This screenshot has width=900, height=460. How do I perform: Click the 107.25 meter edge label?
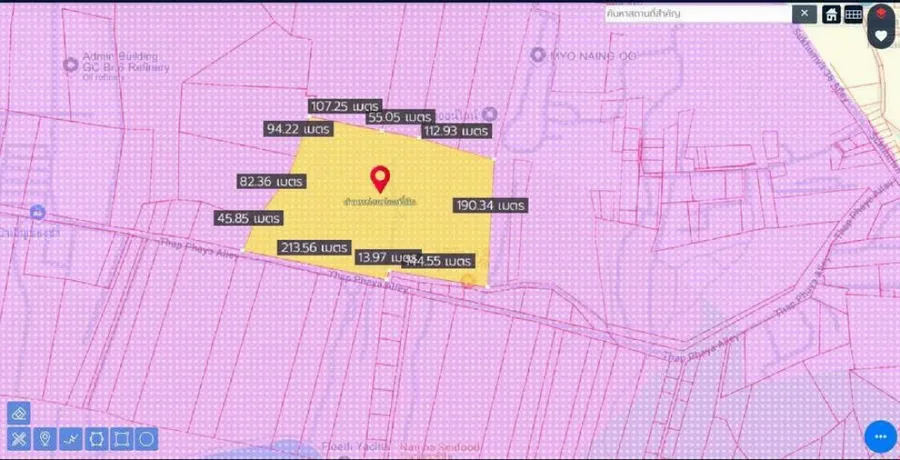click(343, 106)
